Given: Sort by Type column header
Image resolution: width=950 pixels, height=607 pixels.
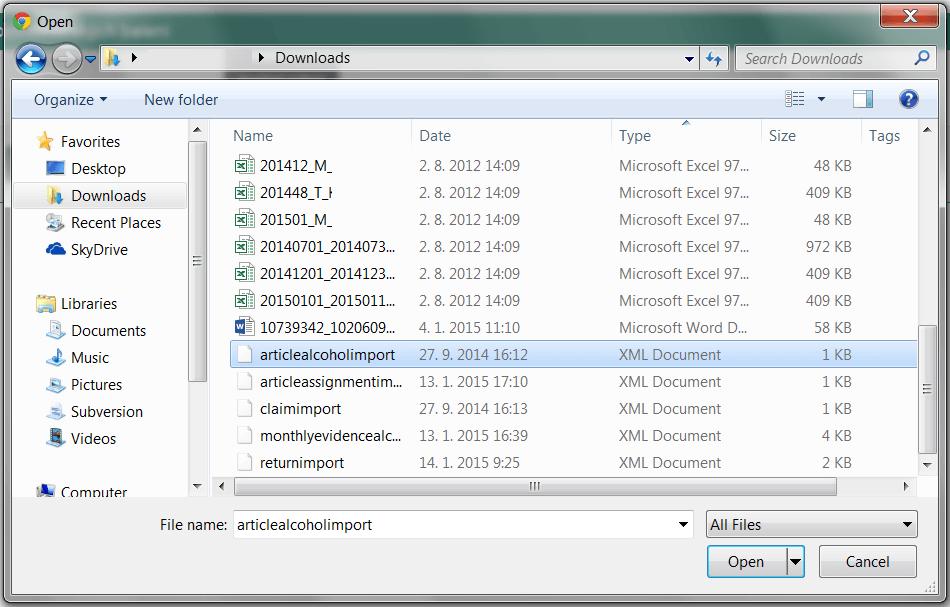Looking at the screenshot, I should pos(634,136).
